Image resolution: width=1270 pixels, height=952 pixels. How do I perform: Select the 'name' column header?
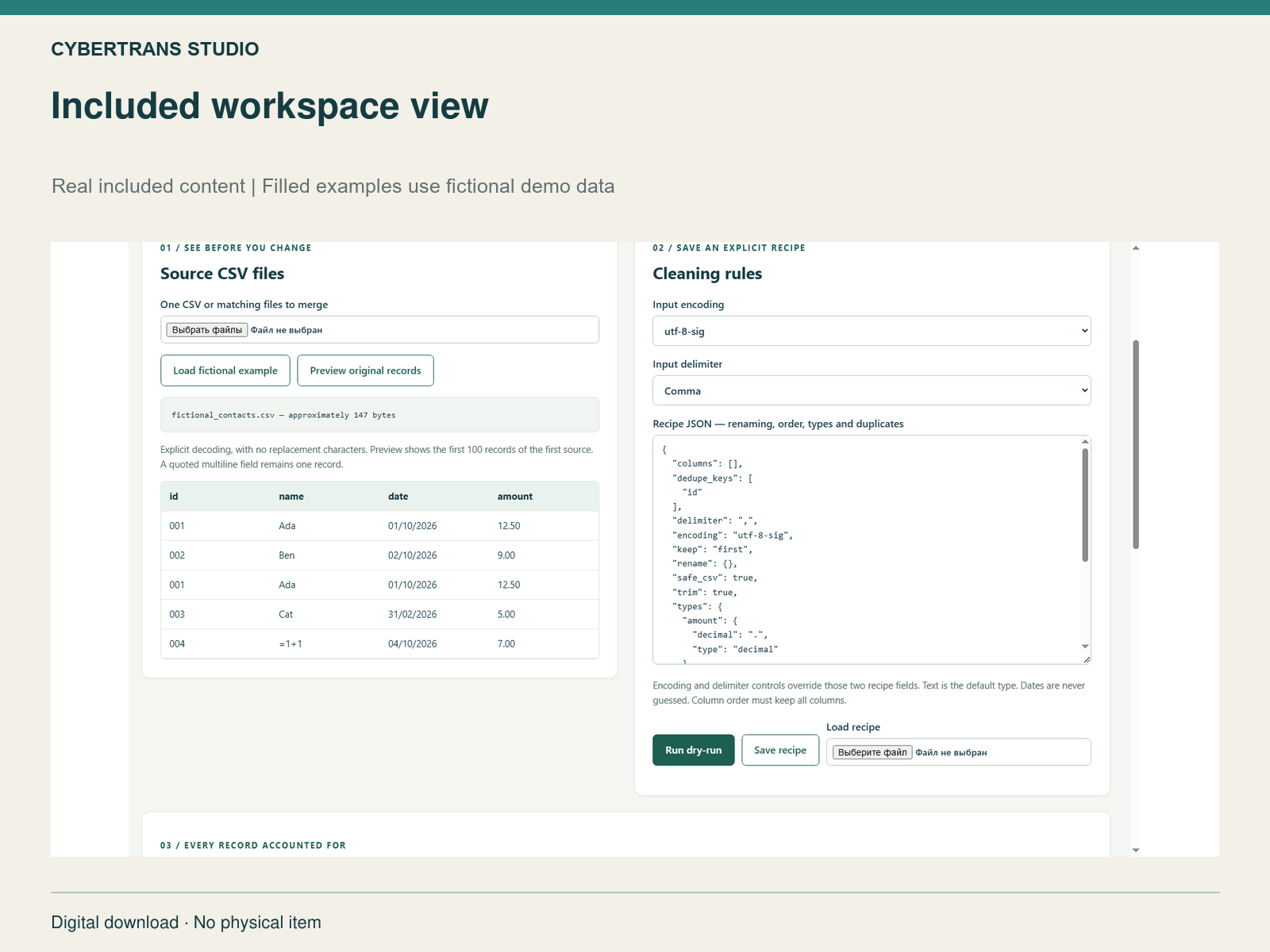[291, 497]
